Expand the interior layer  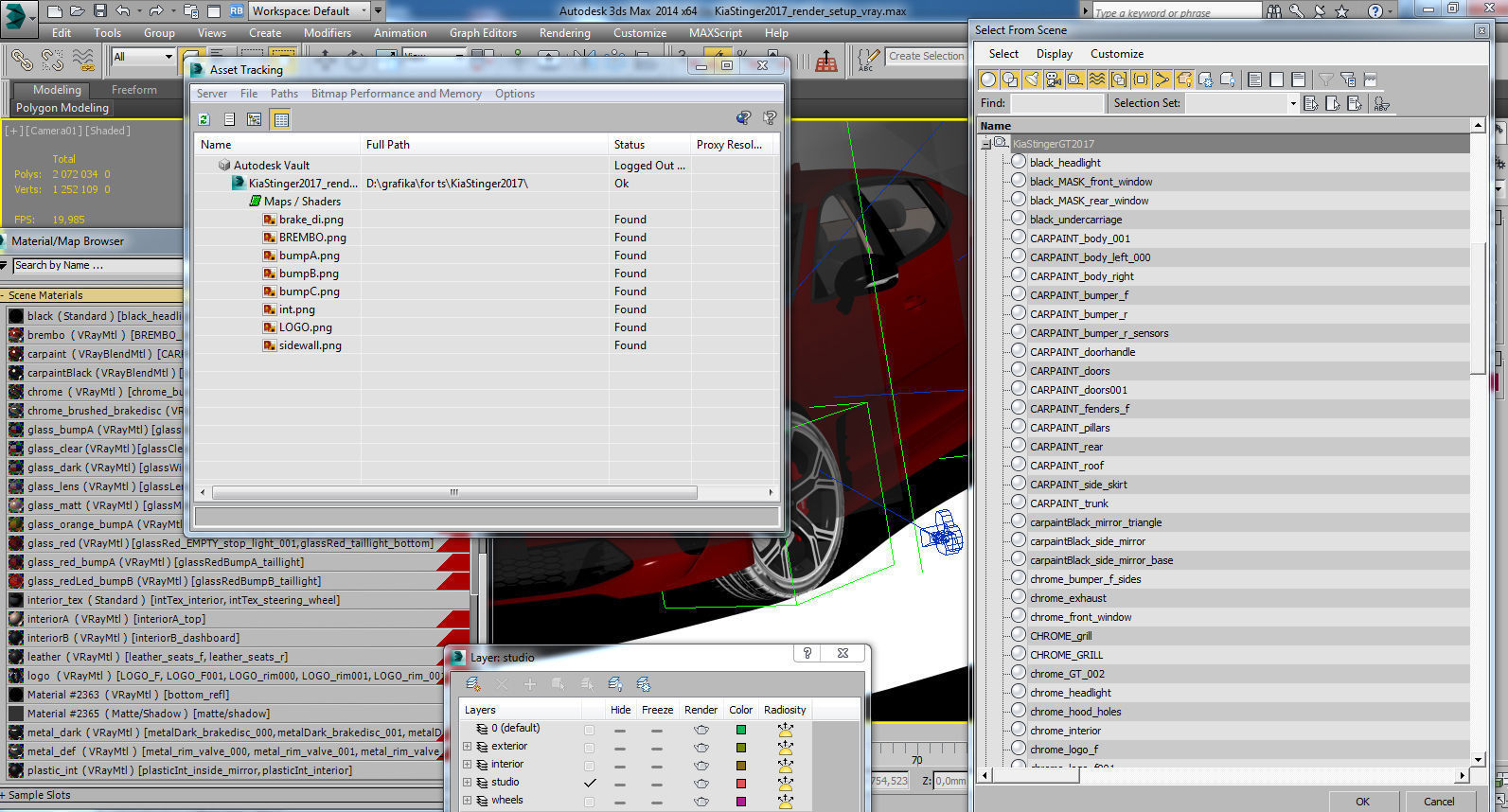pyautogui.click(x=467, y=765)
